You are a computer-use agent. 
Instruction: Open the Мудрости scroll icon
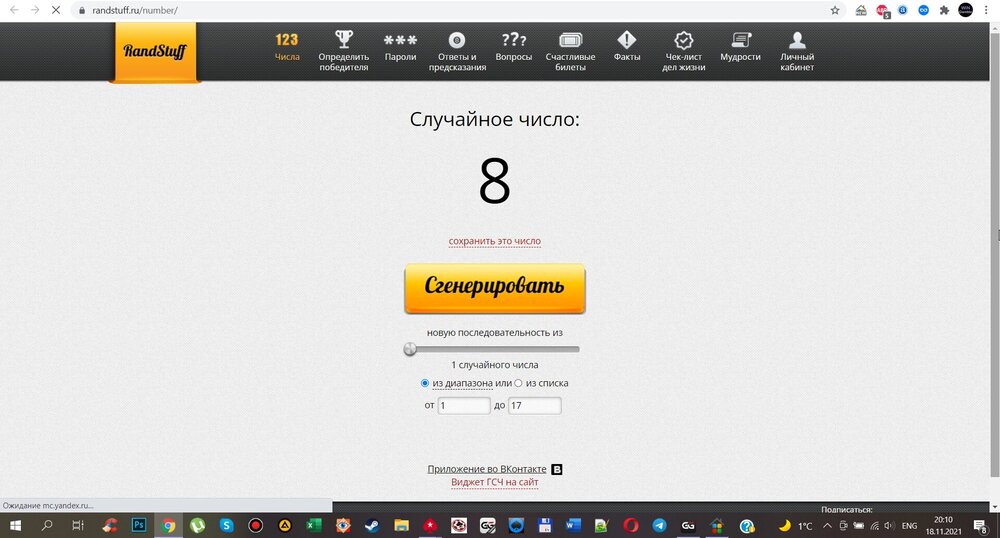tap(740, 41)
